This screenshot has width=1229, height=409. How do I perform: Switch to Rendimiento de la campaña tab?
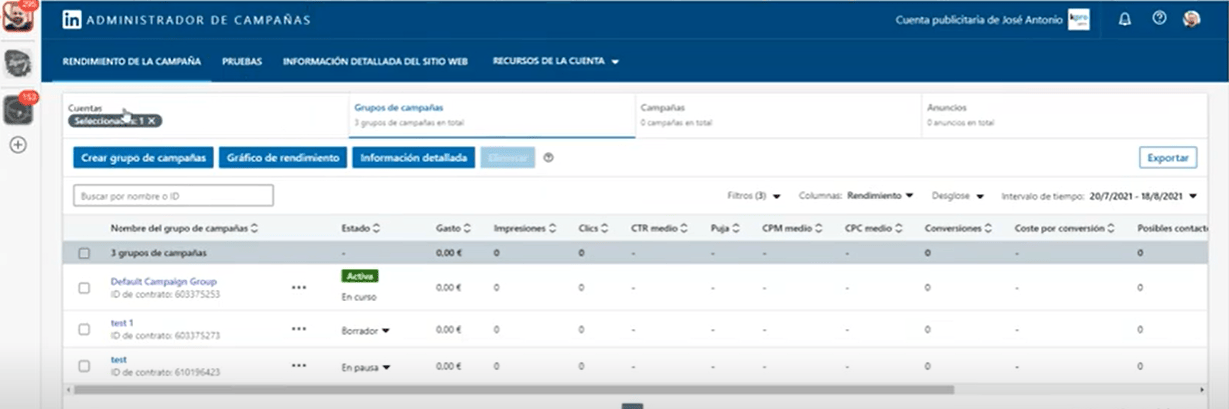tap(132, 61)
